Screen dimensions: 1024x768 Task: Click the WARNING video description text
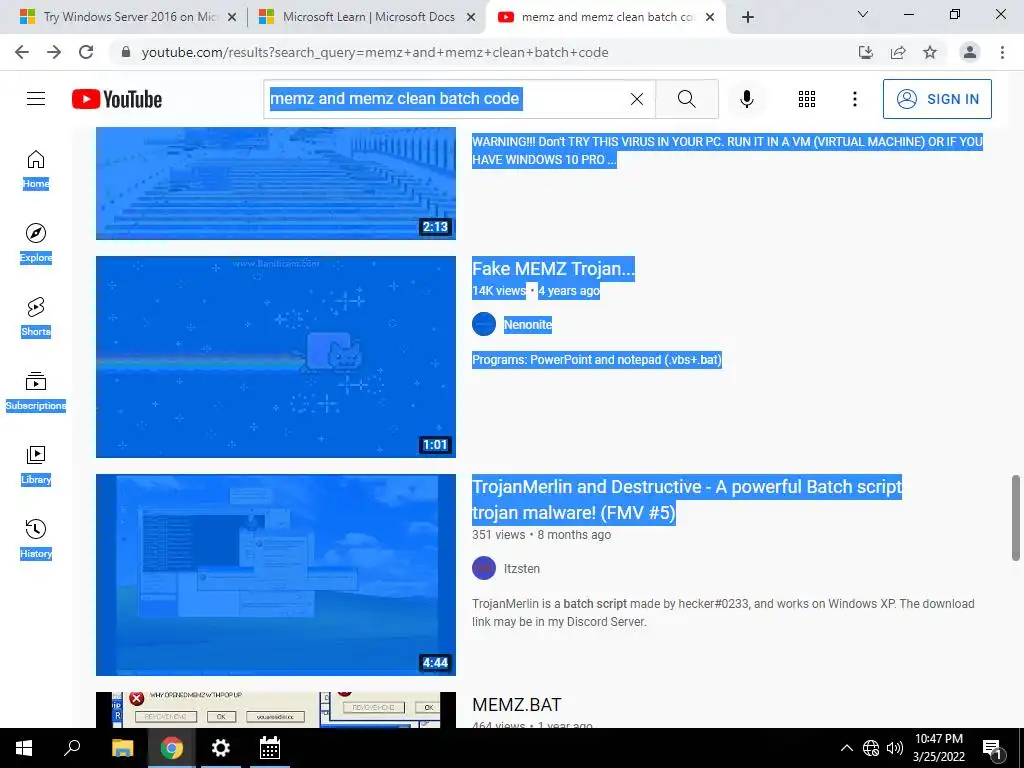tap(728, 151)
